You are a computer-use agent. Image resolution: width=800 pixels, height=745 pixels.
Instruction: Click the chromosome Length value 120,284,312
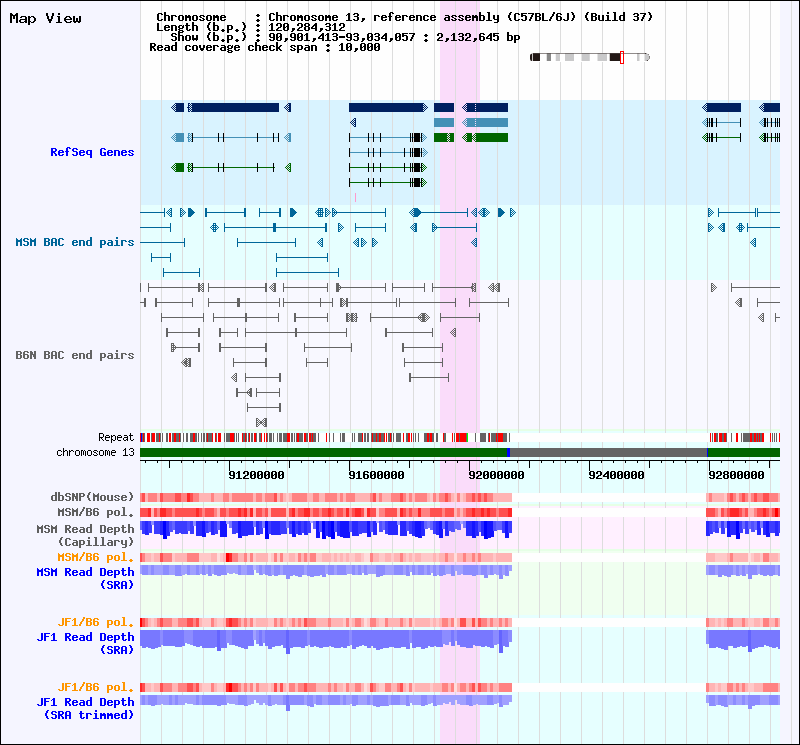click(x=307, y=27)
